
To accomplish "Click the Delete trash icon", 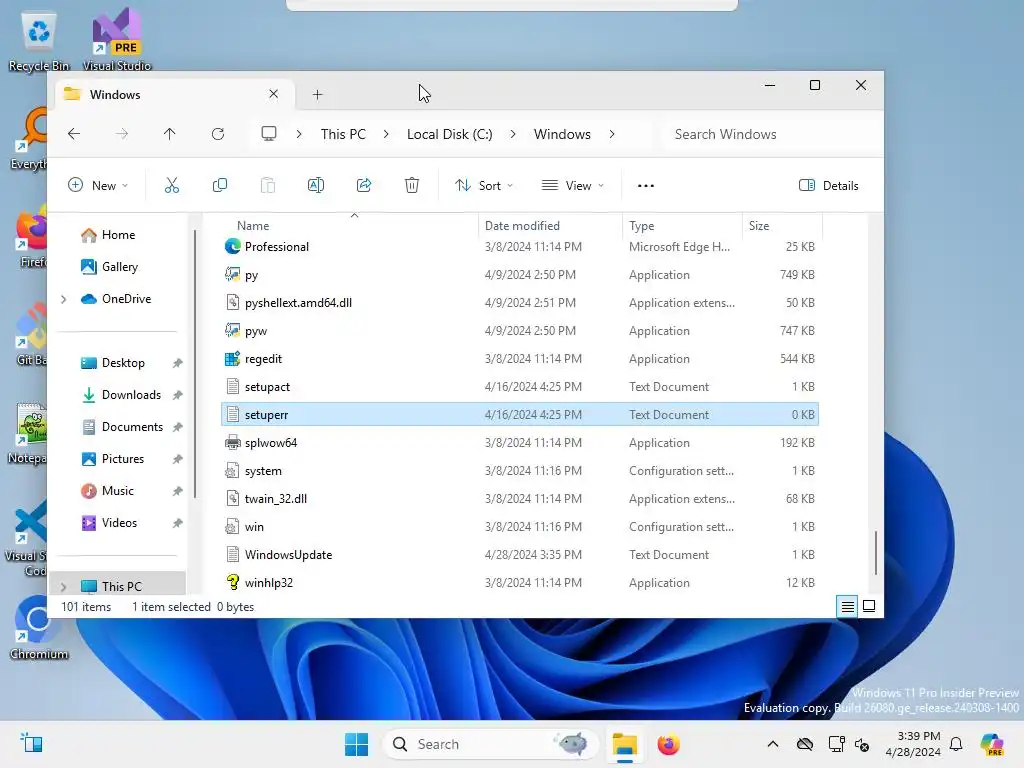I will pyautogui.click(x=411, y=185).
